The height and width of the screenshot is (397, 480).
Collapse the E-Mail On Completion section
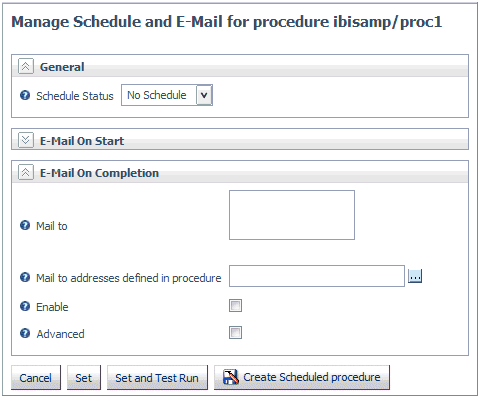pos(26,172)
